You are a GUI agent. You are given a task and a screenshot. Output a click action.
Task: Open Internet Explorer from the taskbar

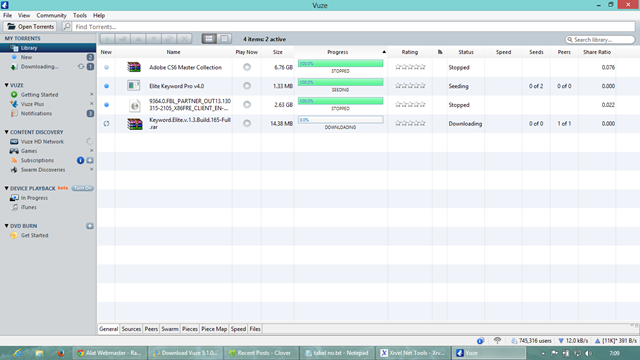point(18,353)
